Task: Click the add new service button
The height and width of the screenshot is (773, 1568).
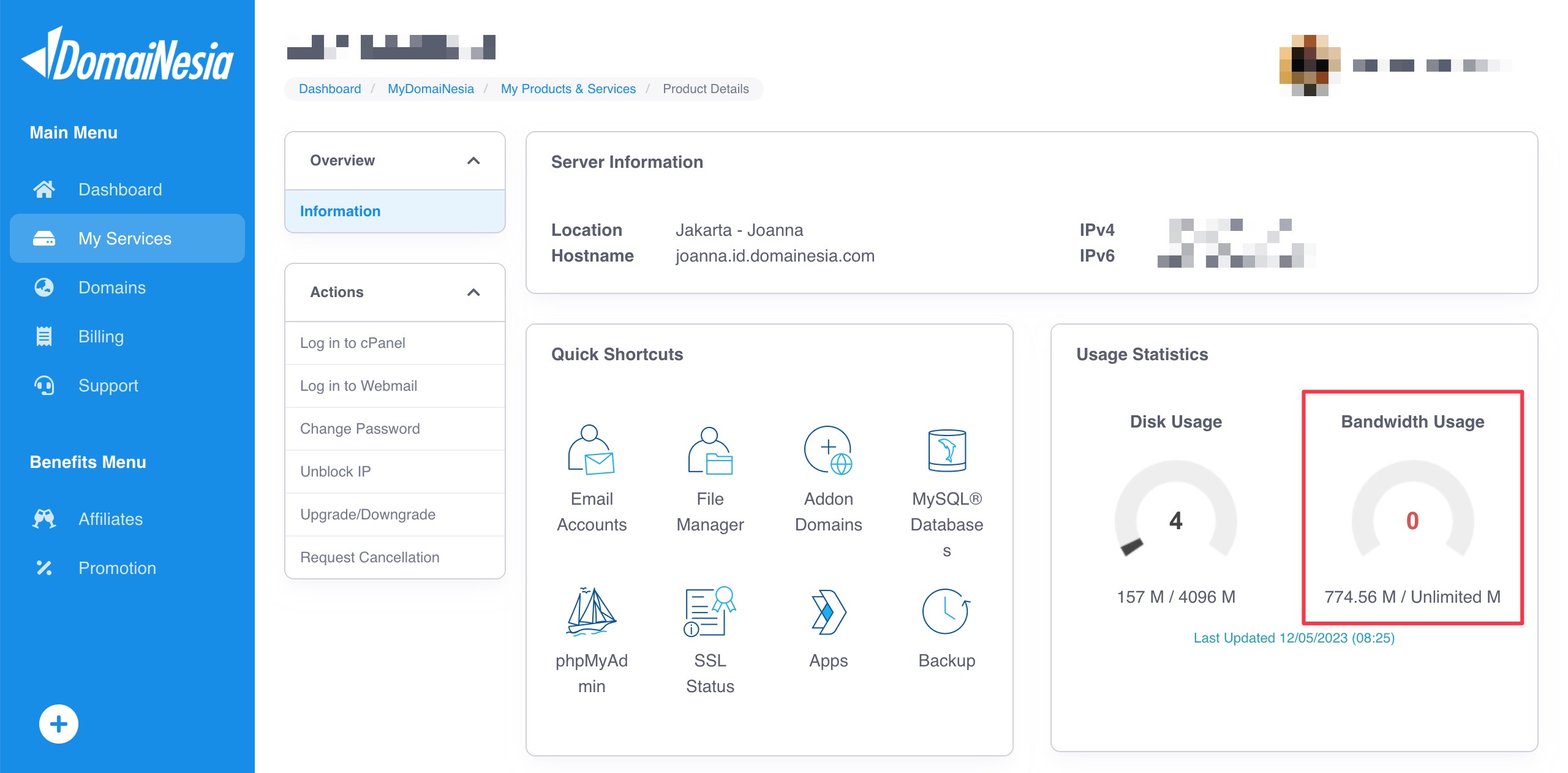Action: 57,723
